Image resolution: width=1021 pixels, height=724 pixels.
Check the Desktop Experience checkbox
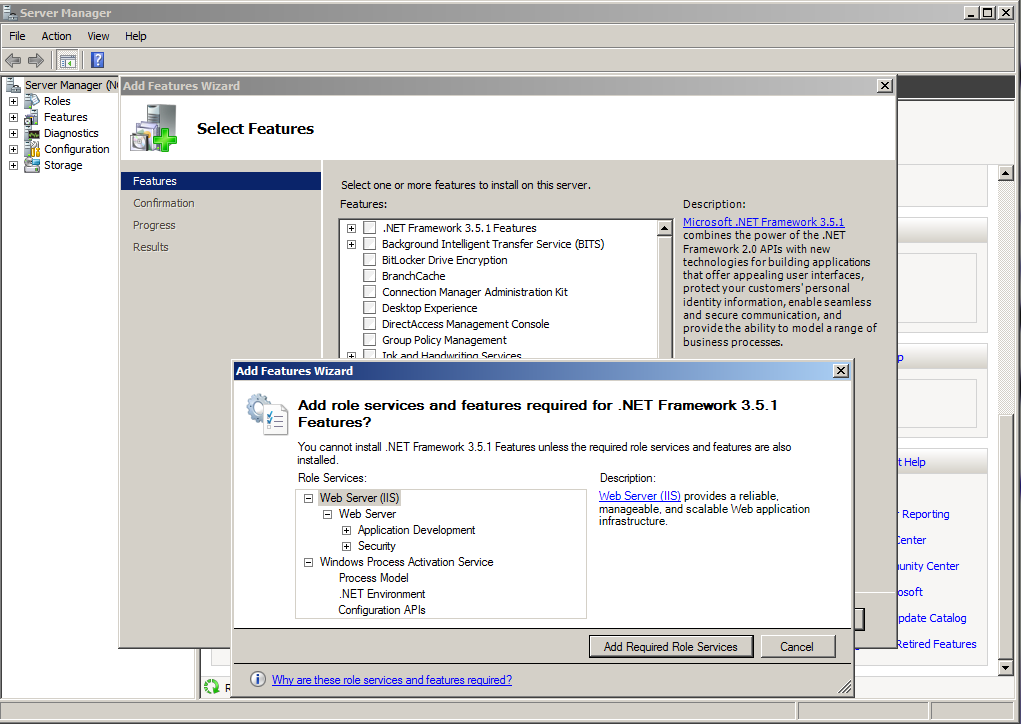click(370, 308)
